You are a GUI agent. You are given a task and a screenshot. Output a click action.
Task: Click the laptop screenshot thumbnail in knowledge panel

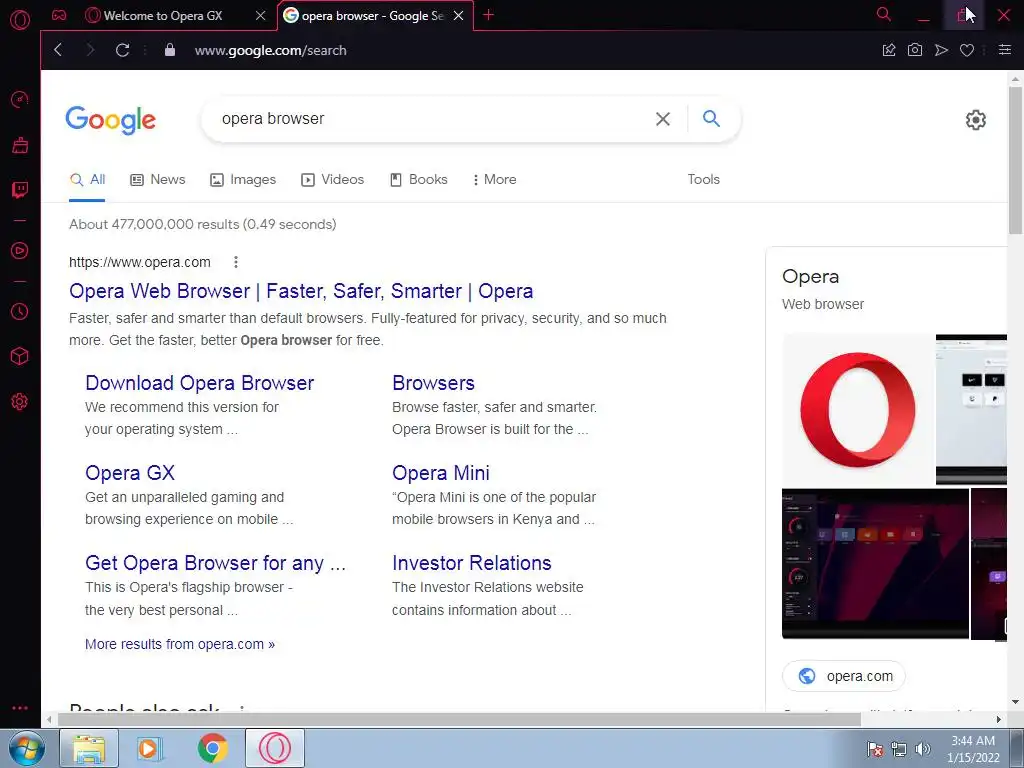click(x=972, y=409)
